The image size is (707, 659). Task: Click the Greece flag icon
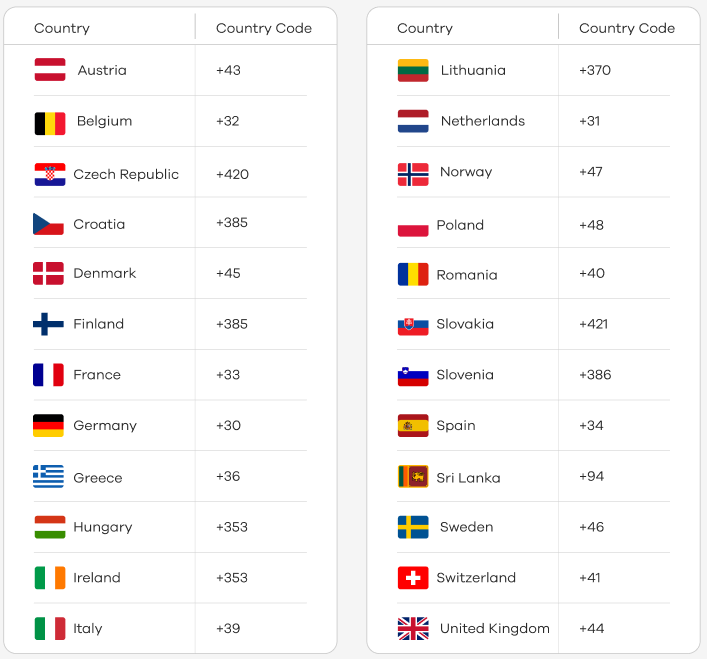tap(48, 476)
